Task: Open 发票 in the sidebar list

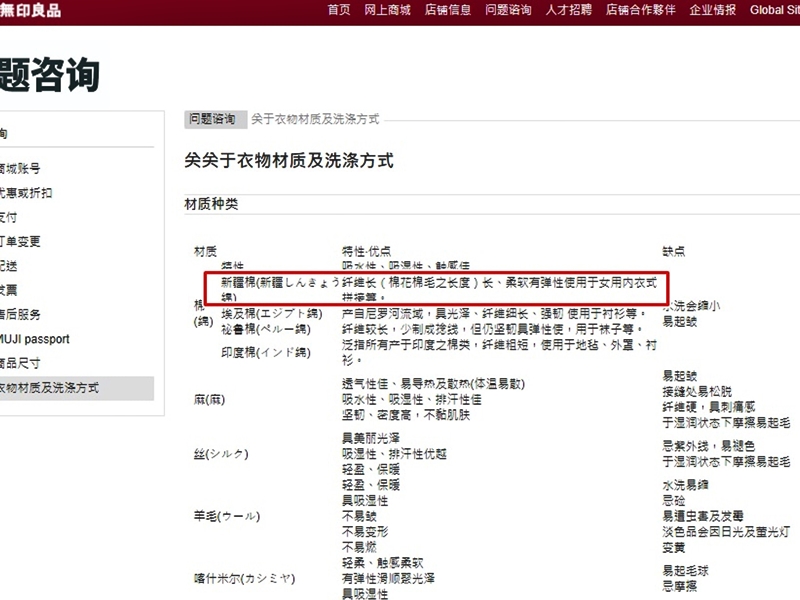Action: point(9,290)
